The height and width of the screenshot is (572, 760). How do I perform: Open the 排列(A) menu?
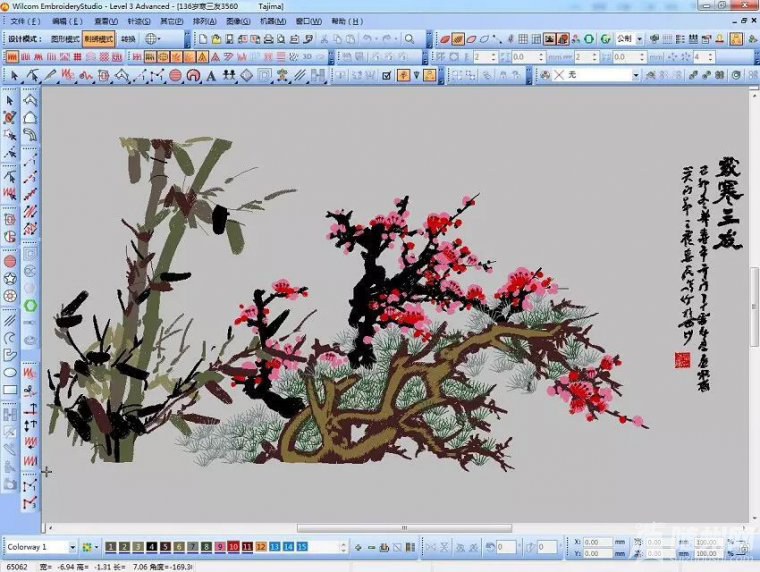click(x=205, y=21)
